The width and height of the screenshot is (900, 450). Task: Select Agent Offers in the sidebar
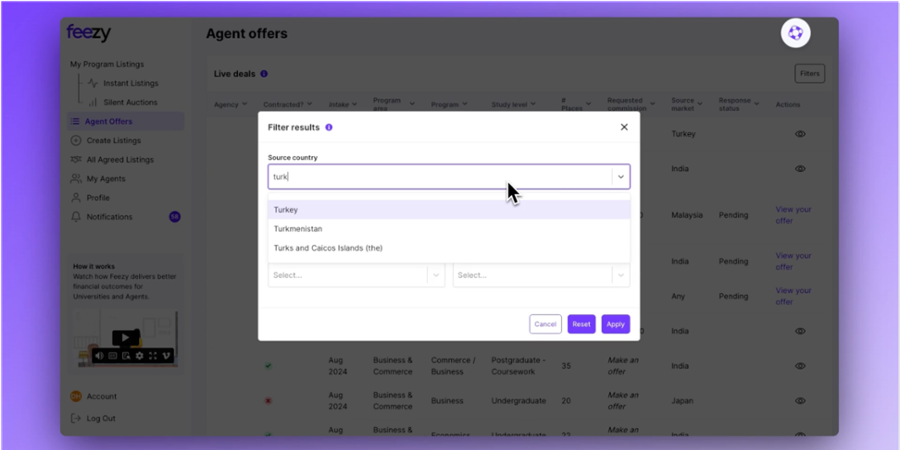126,121
